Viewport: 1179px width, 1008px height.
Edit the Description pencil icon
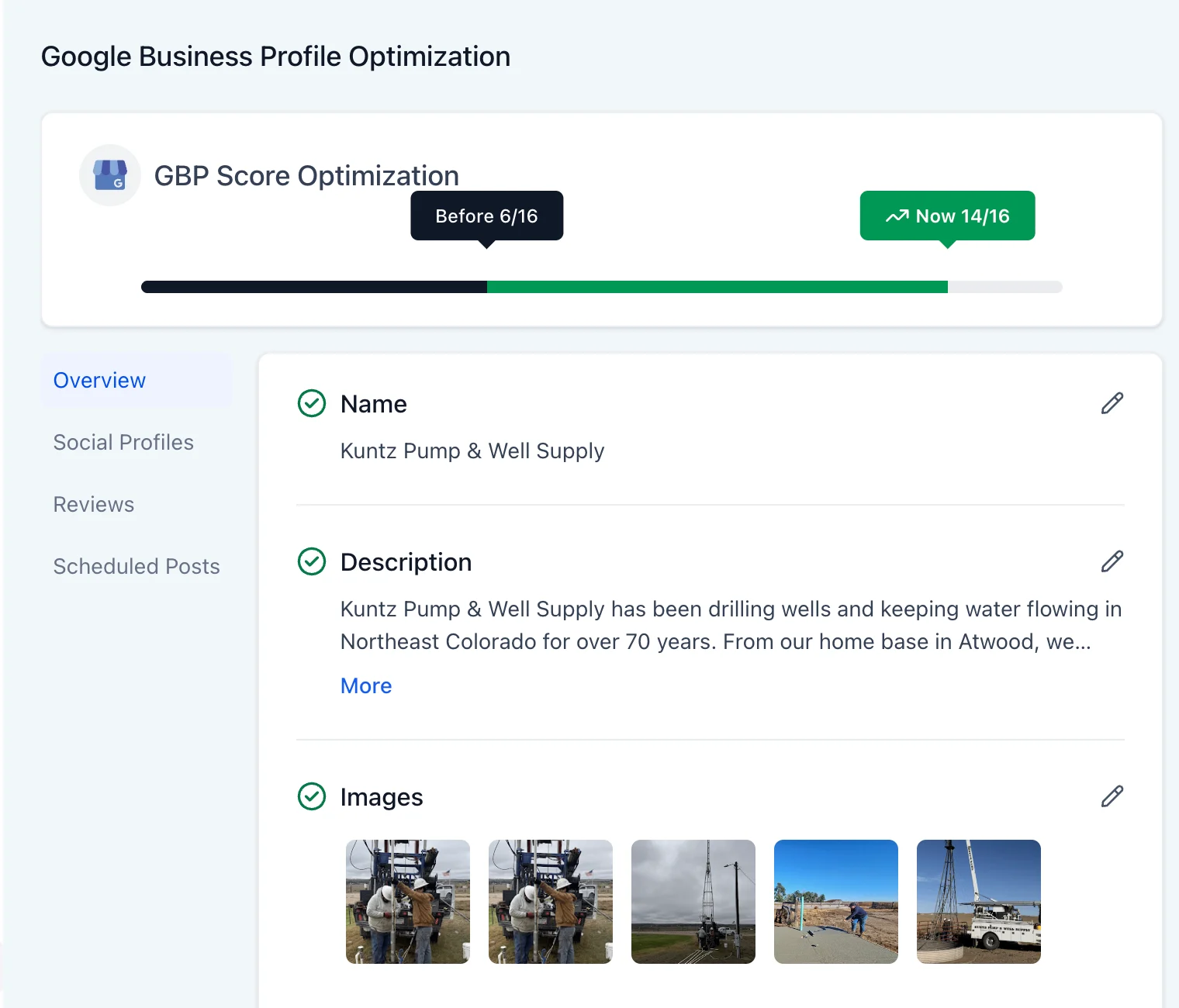coord(1112,561)
